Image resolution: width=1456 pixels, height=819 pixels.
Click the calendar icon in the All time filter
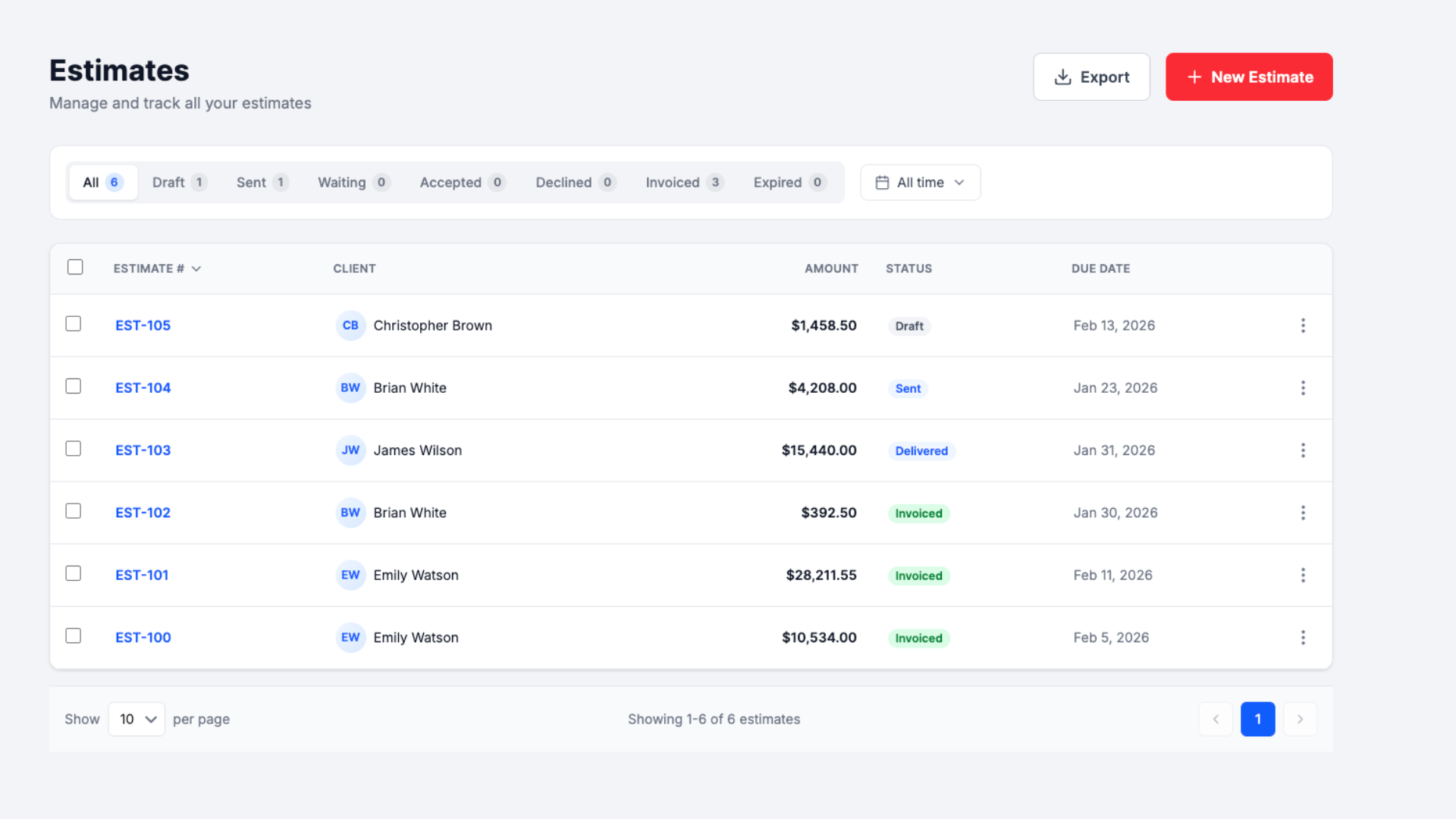click(x=882, y=182)
